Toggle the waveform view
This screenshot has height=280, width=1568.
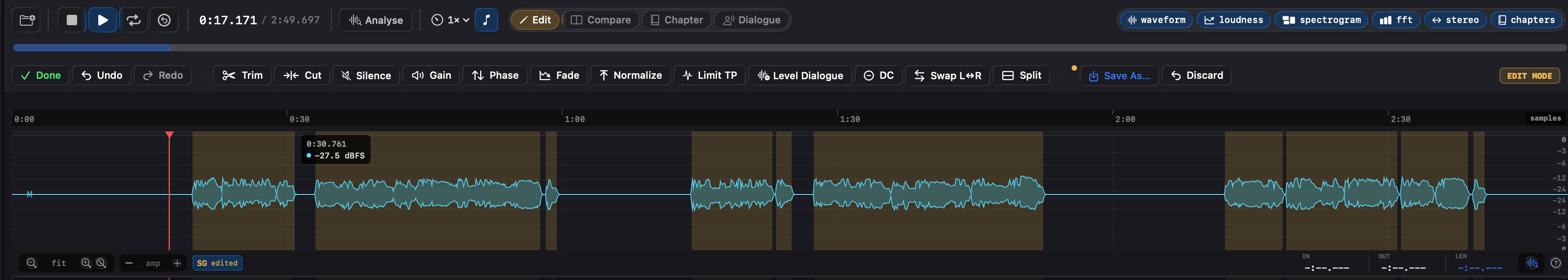click(x=1156, y=20)
